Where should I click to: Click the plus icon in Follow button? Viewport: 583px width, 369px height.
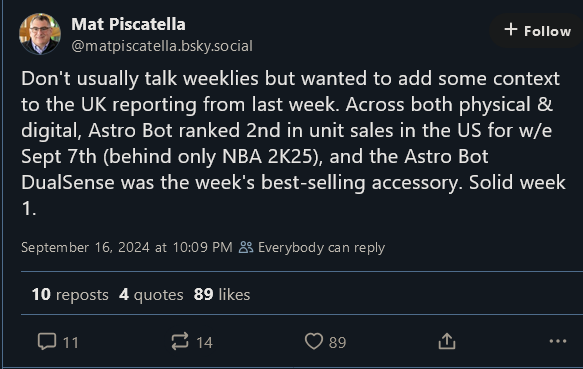[x=511, y=30]
